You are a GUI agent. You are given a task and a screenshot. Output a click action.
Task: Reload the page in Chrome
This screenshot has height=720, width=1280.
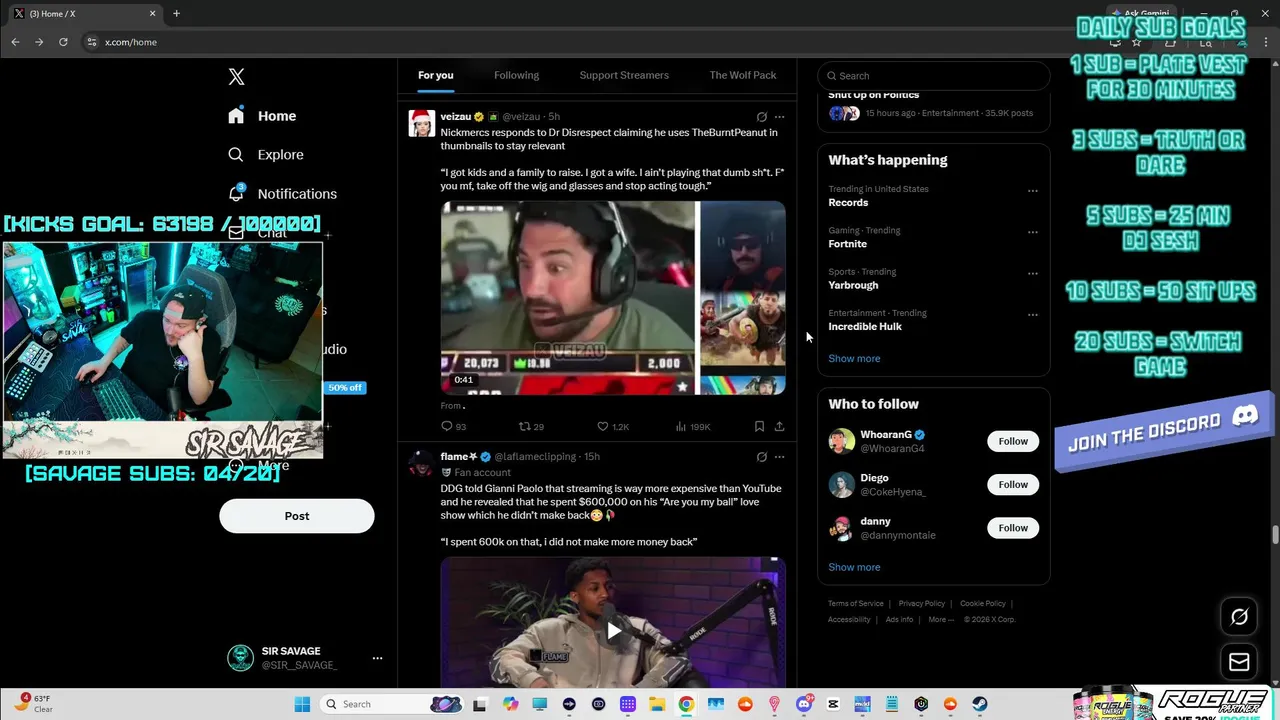click(x=63, y=42)
